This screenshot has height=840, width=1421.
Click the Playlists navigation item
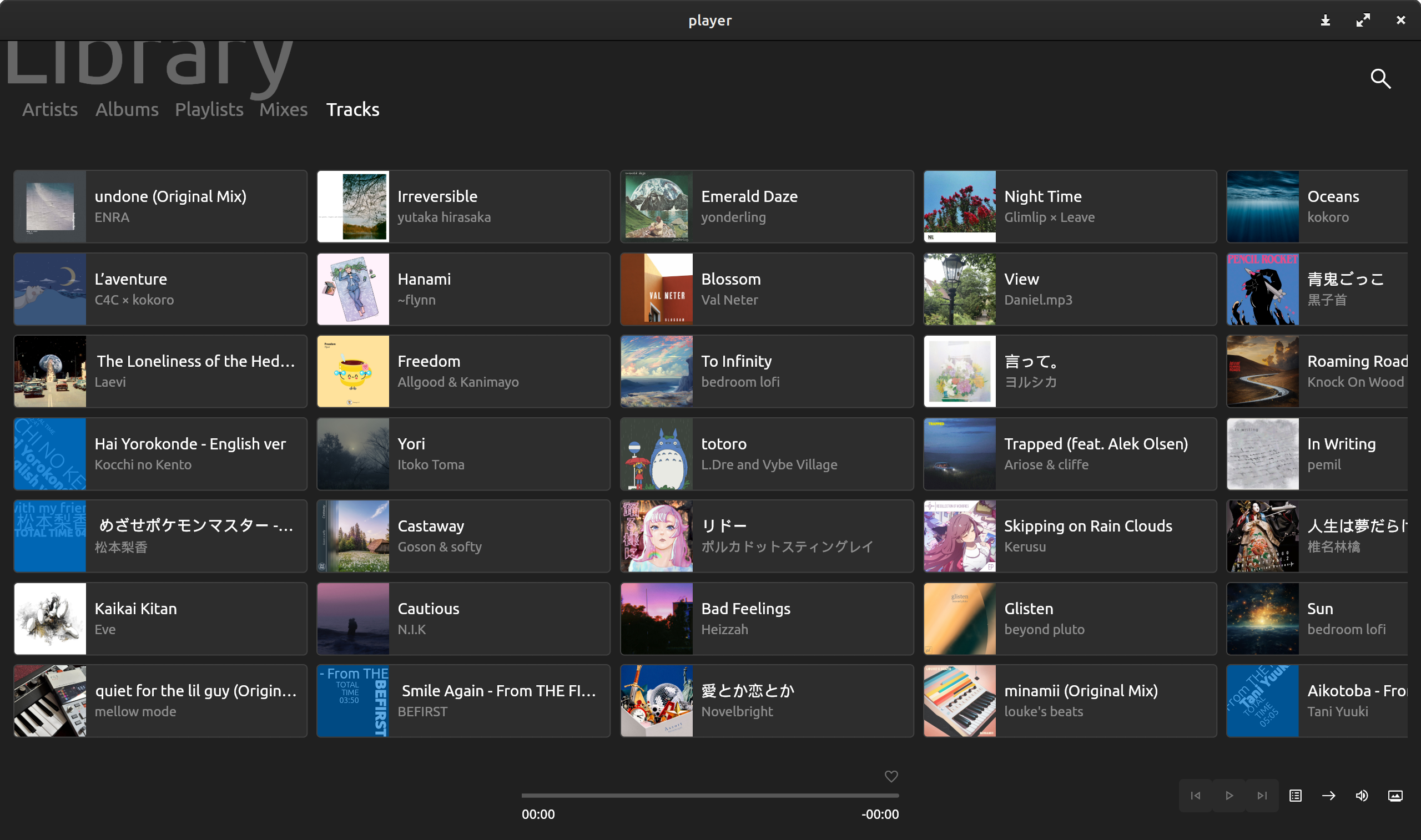[x=208, y=109]
